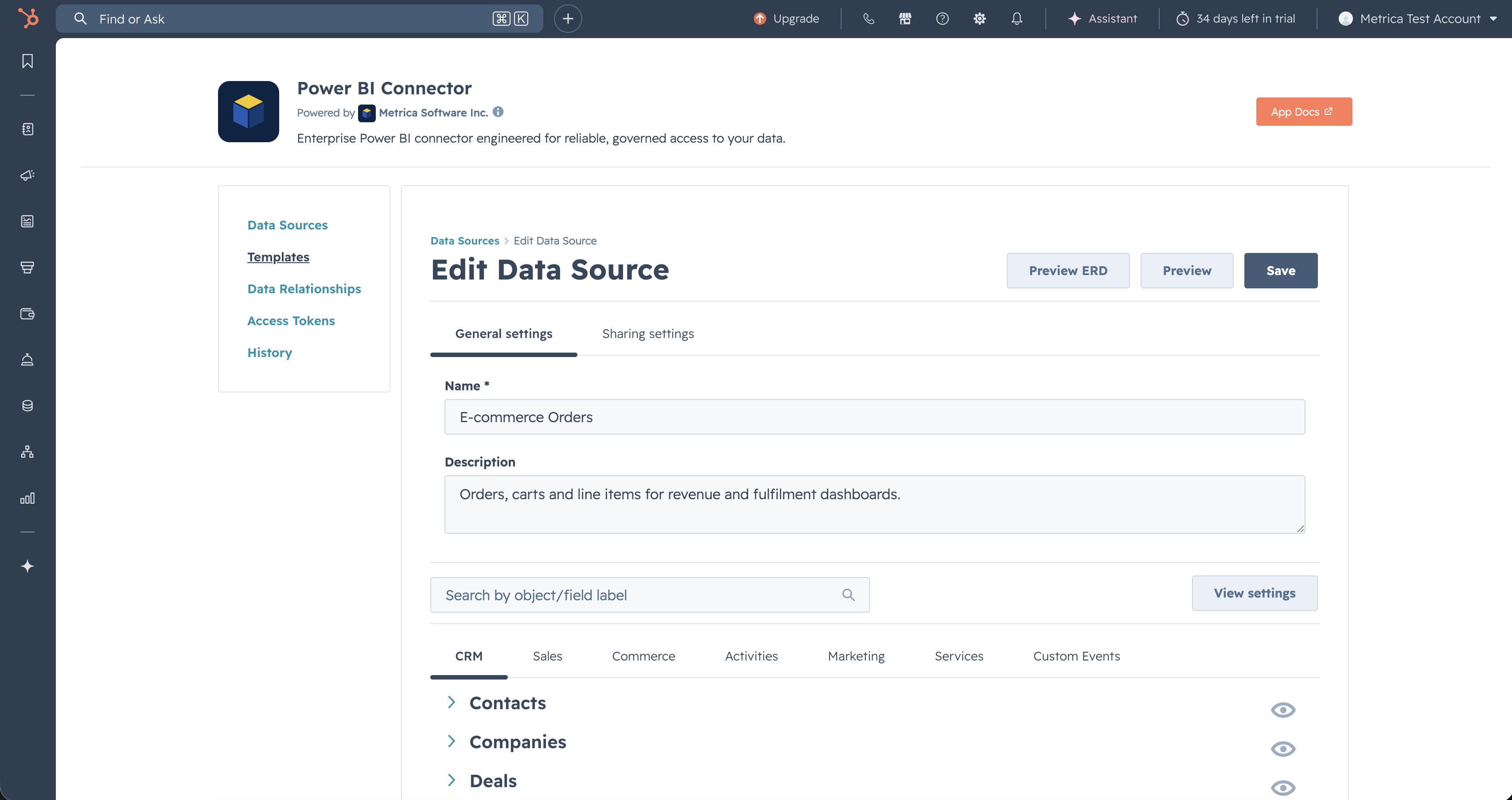Open the Marketing megaphone sidebar icon
Screen dimensions: 1512x800
(27, 175)
